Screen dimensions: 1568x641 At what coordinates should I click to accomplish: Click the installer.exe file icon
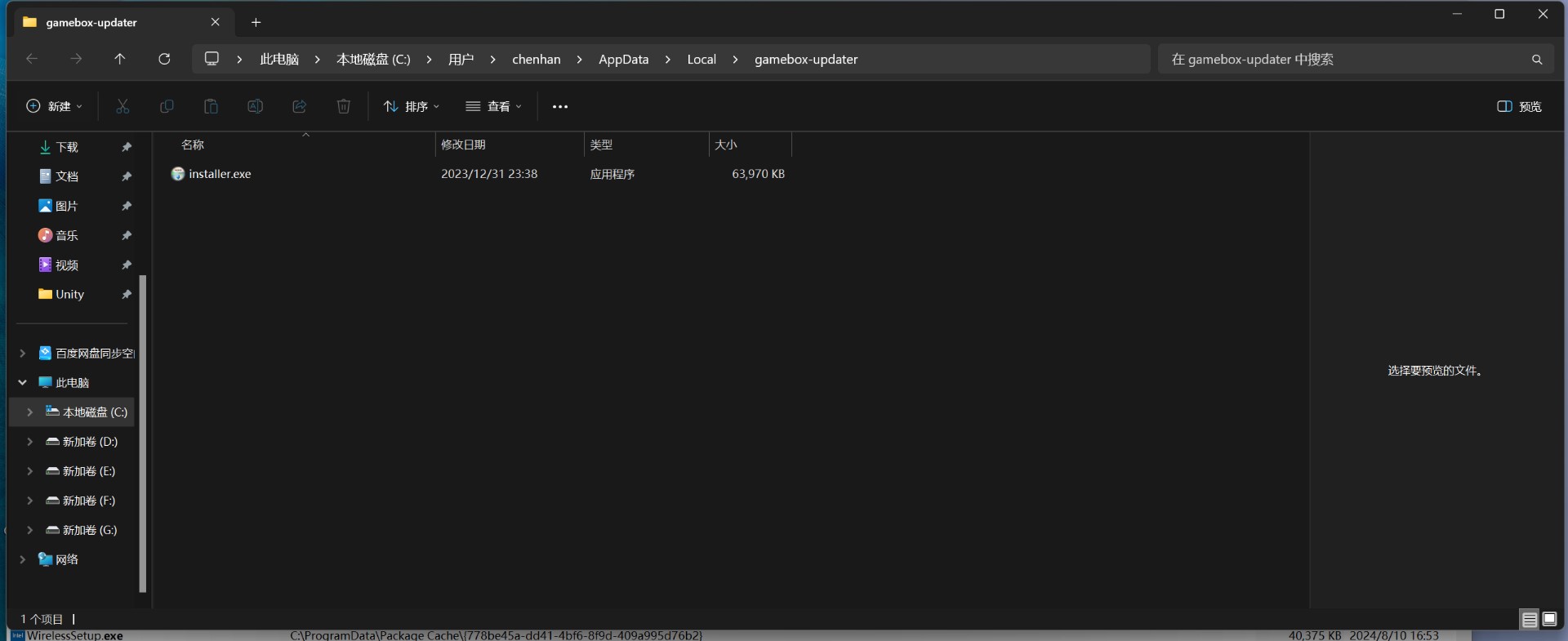pos(178,174)
